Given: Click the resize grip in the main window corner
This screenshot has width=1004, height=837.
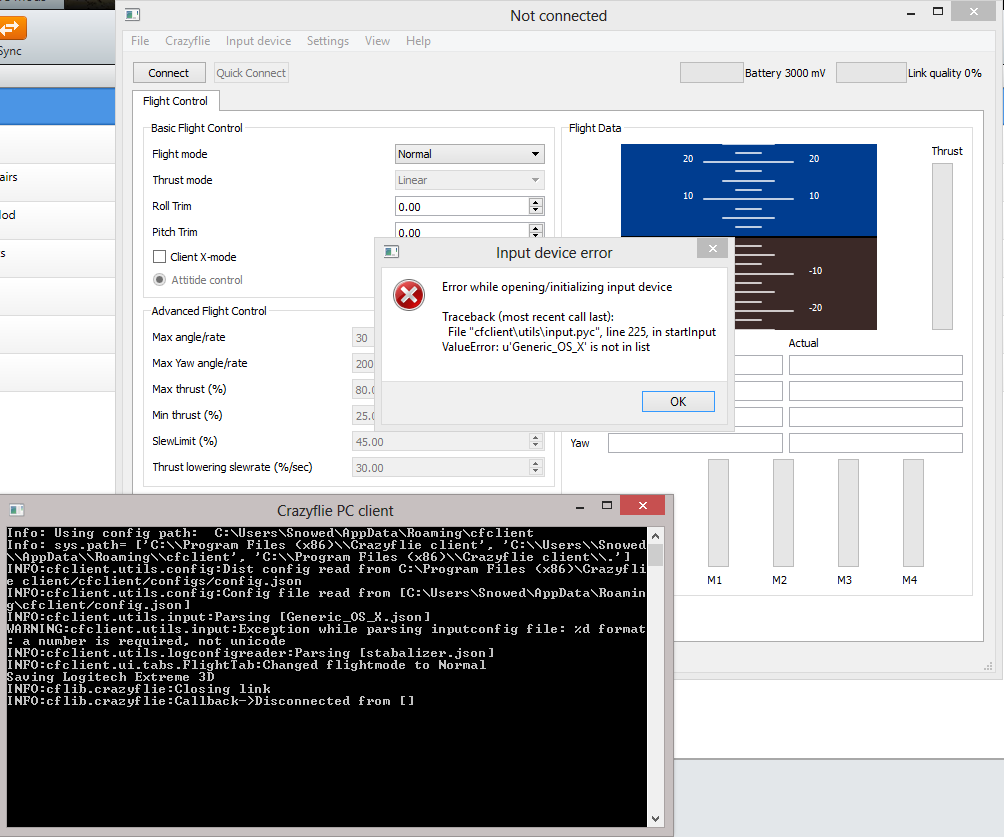Looking at the screenshot, I should click(988, 667).
